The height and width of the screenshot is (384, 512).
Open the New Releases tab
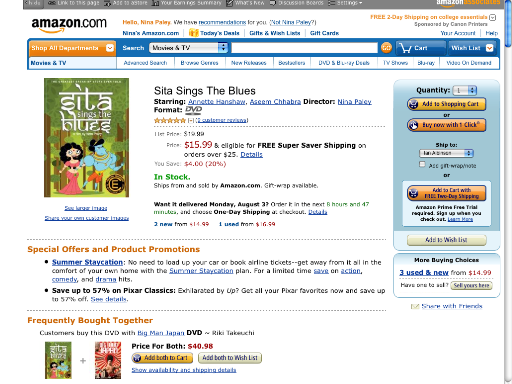[x=249, y=63]
